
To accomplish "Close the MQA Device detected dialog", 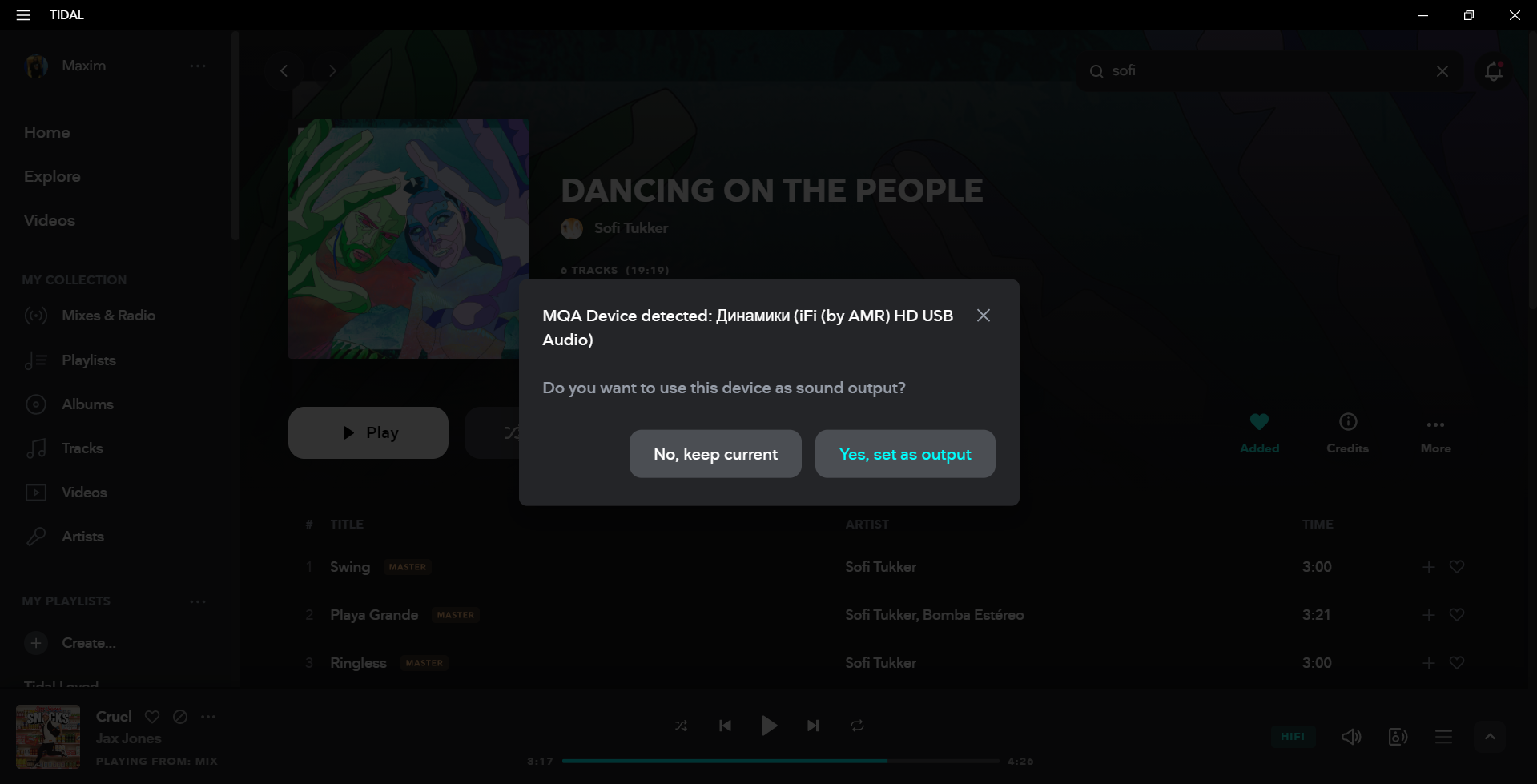I will [984, 316].
